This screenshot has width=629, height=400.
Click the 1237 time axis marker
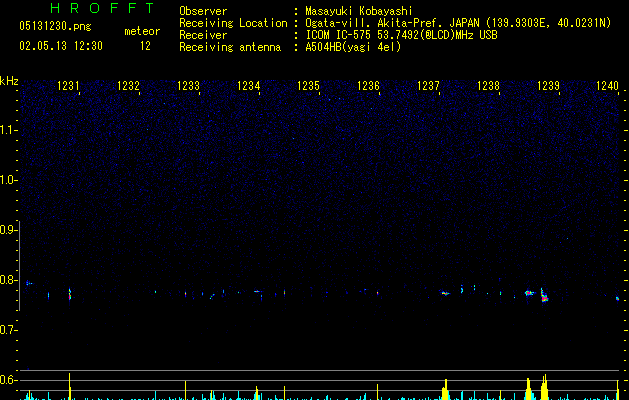point(428,85)
